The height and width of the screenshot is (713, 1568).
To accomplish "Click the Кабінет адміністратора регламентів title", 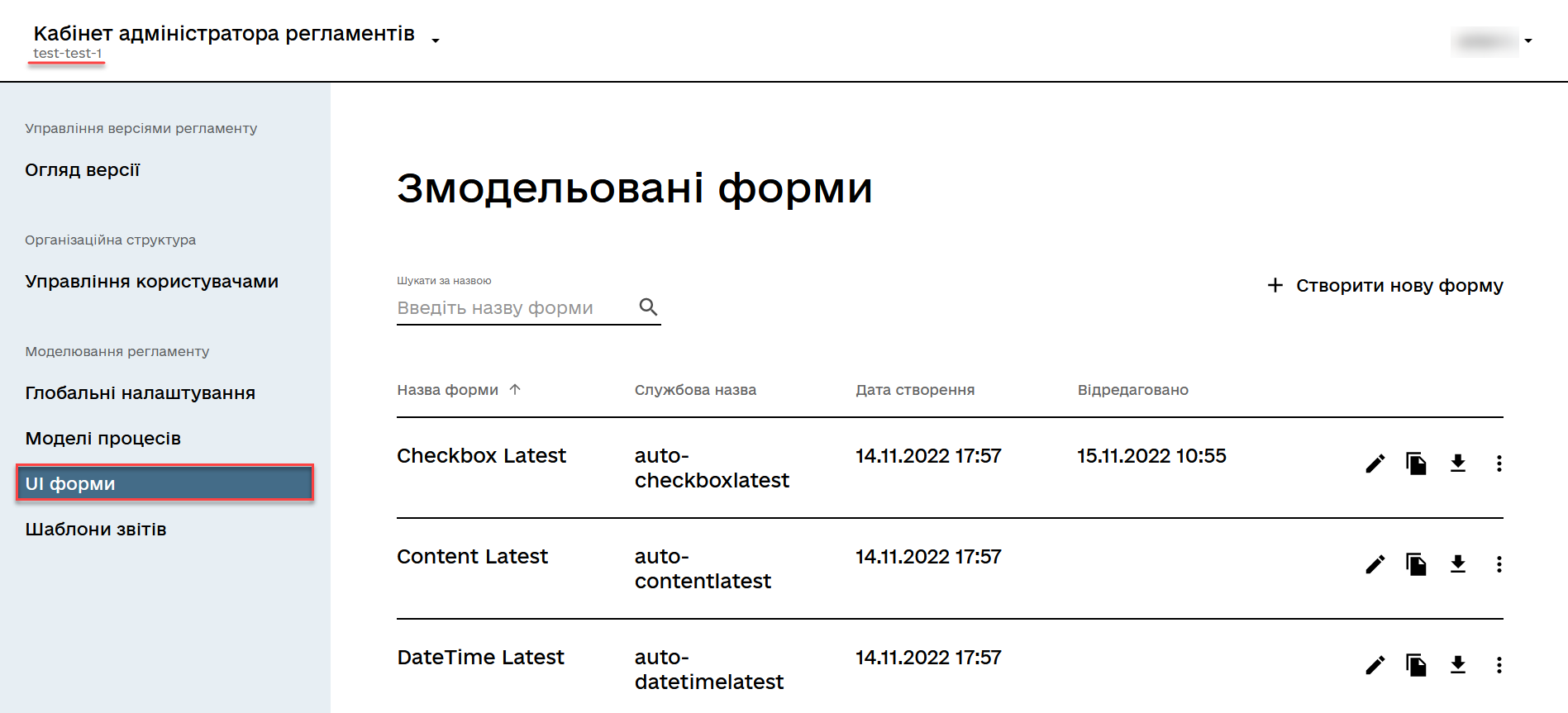I will click(224, 34).
